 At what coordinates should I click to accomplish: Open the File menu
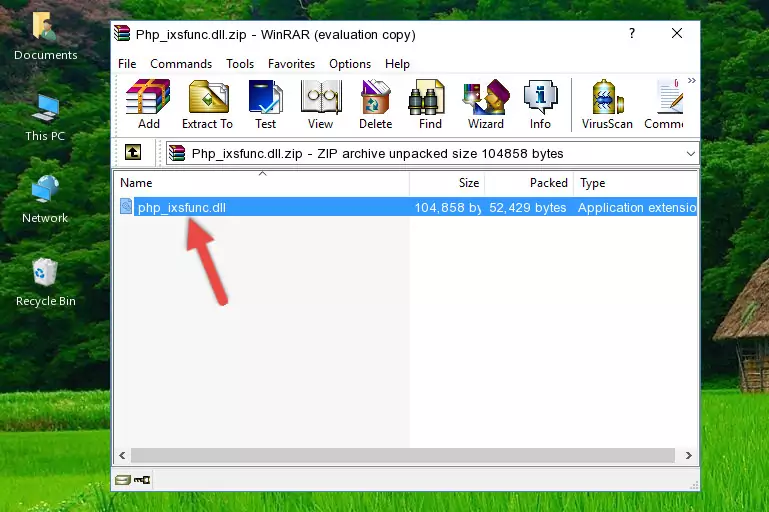click(127, 64)
